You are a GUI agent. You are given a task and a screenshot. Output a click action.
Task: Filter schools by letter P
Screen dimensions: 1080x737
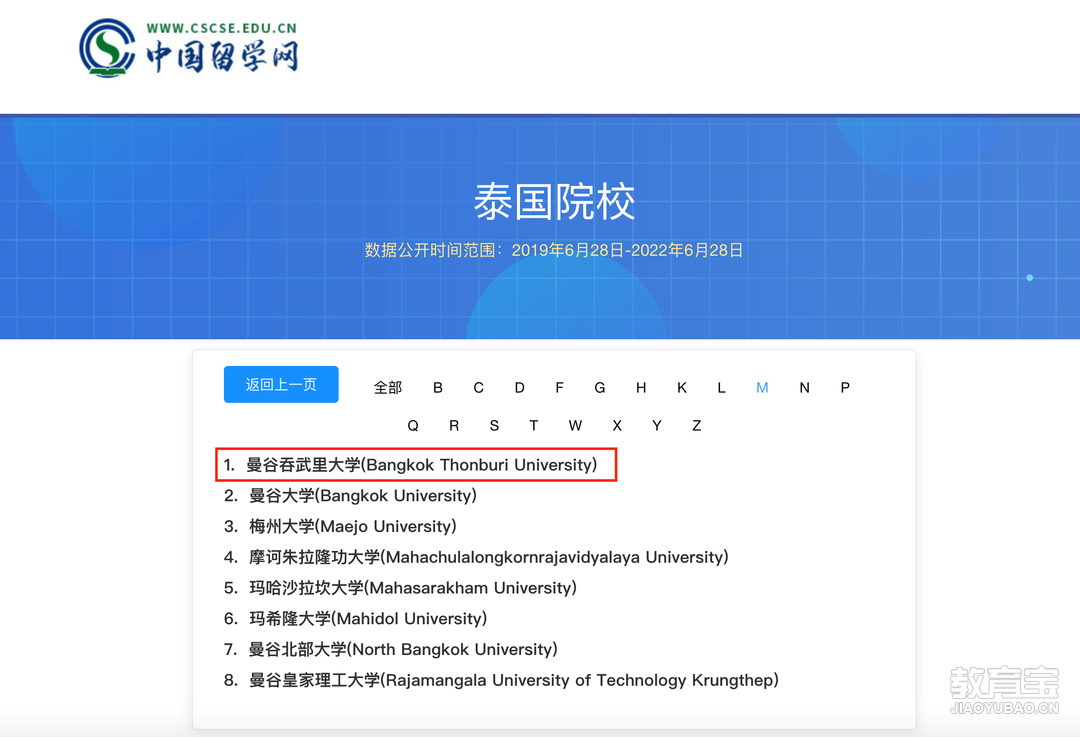click(x=845, y=388)
